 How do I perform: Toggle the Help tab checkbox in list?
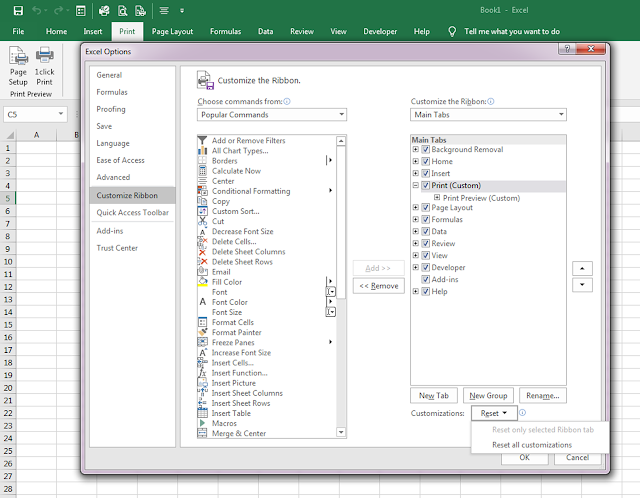425,291
